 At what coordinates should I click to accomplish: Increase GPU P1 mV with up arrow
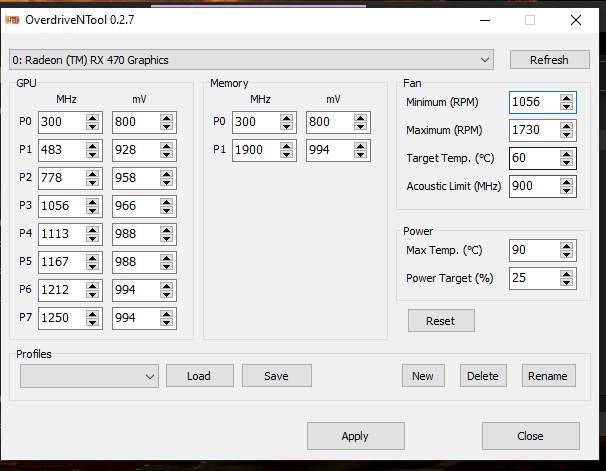167,146
